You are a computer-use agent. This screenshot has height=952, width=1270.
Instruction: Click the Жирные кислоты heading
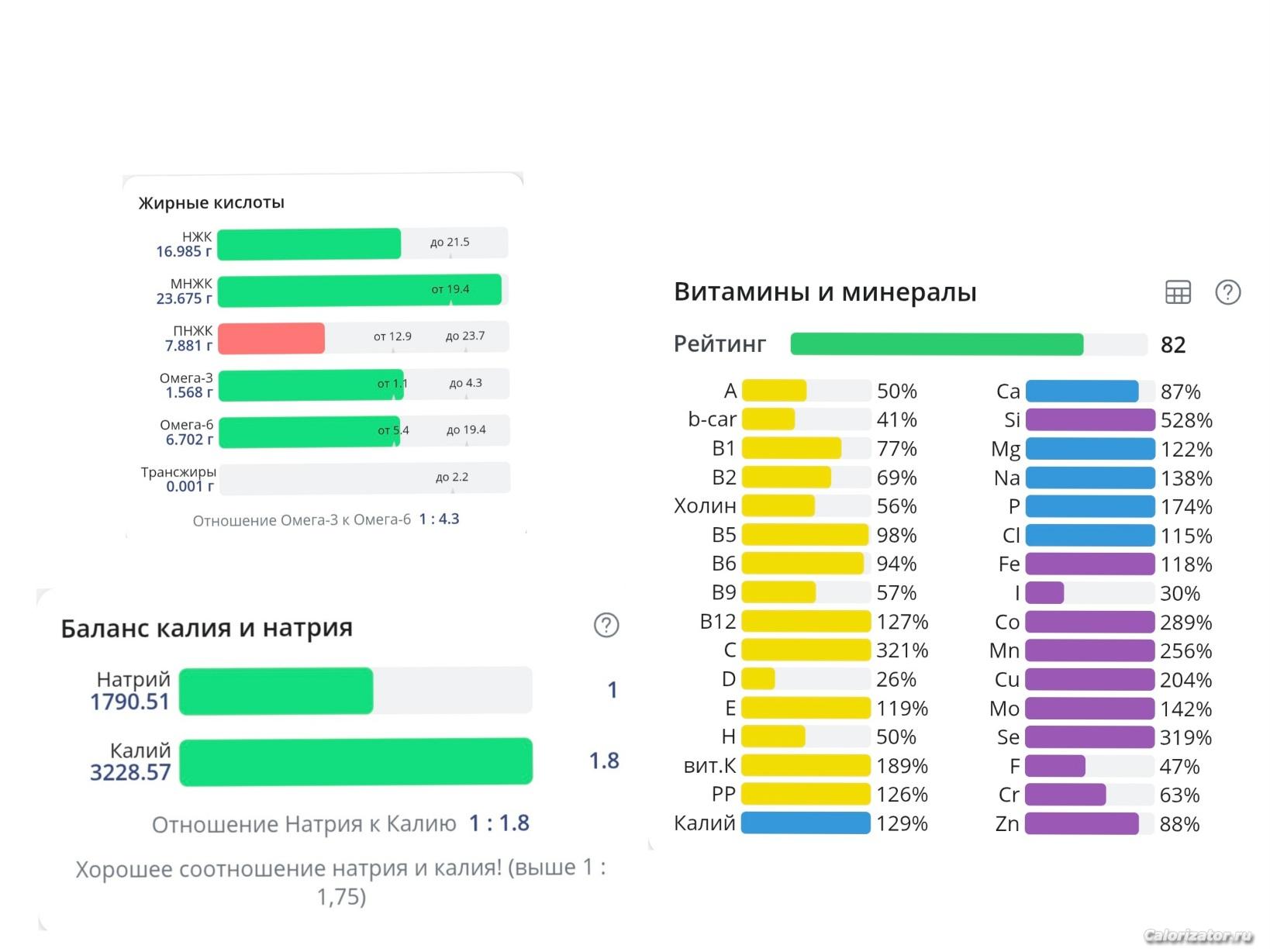[211, 203]
